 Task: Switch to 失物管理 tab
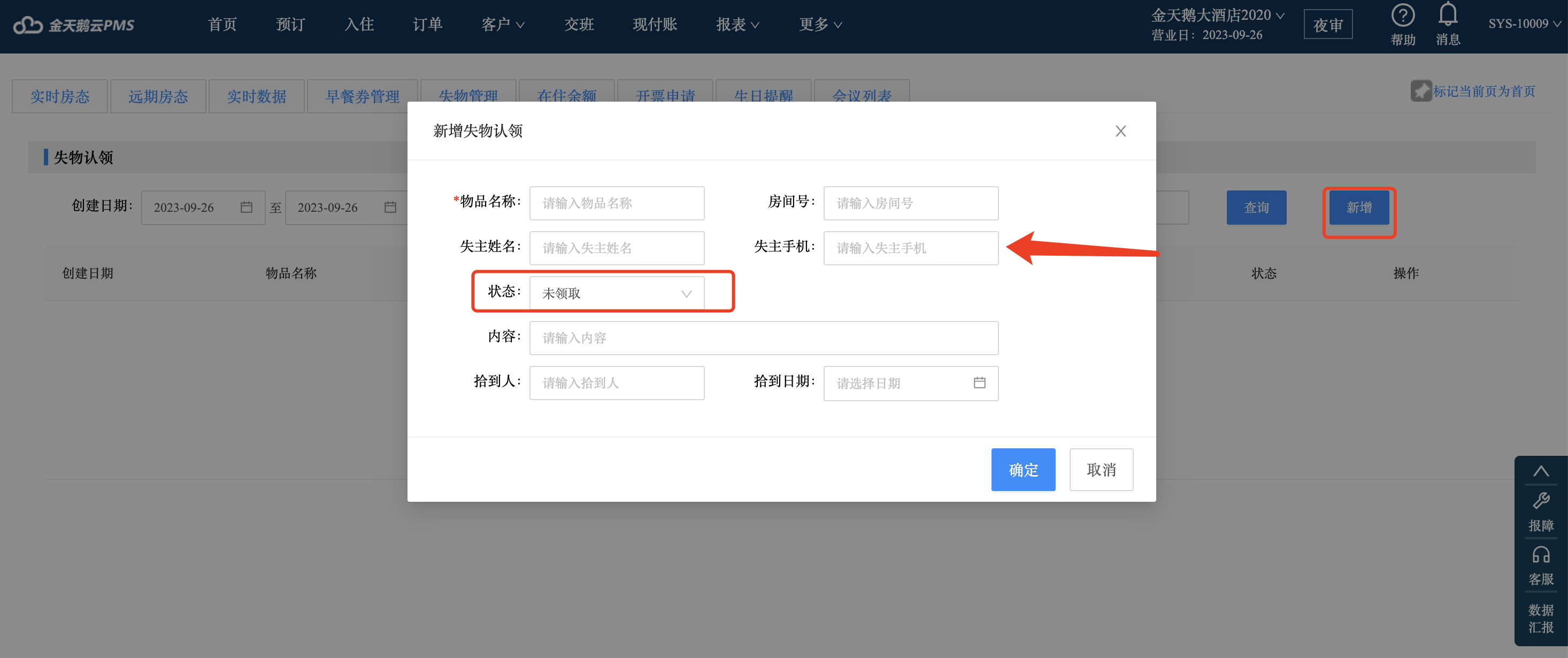[468, 92]
